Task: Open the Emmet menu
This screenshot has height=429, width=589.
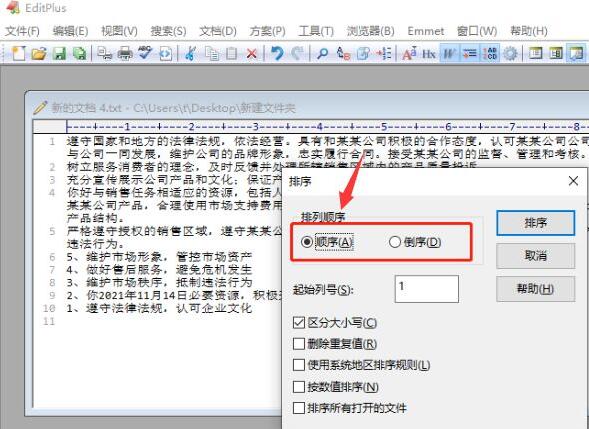Action: [x=426, y=31]
